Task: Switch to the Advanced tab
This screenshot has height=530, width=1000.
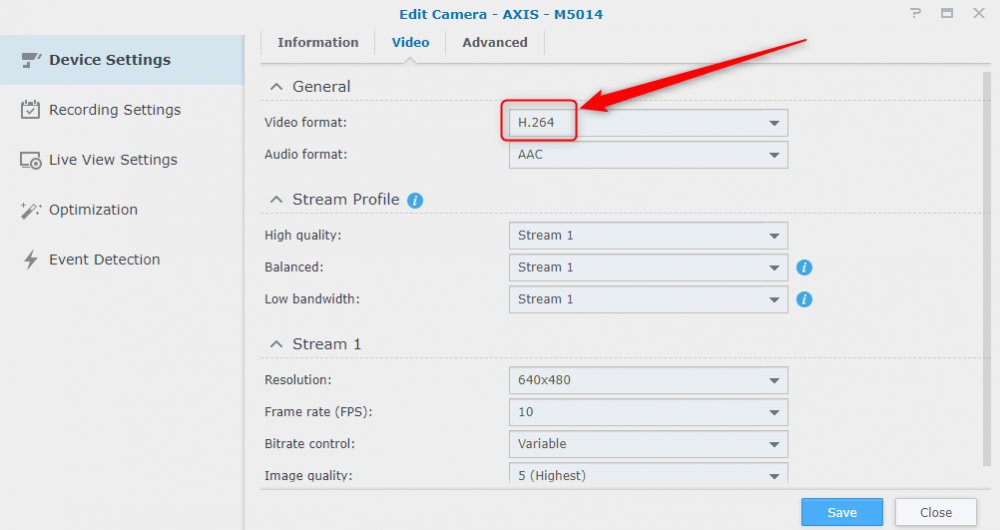Action: 495,43
